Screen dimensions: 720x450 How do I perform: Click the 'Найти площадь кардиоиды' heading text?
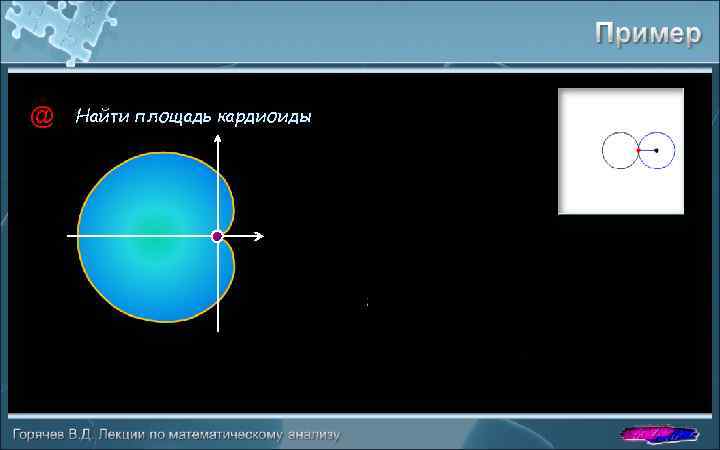[x=193, y=116]
